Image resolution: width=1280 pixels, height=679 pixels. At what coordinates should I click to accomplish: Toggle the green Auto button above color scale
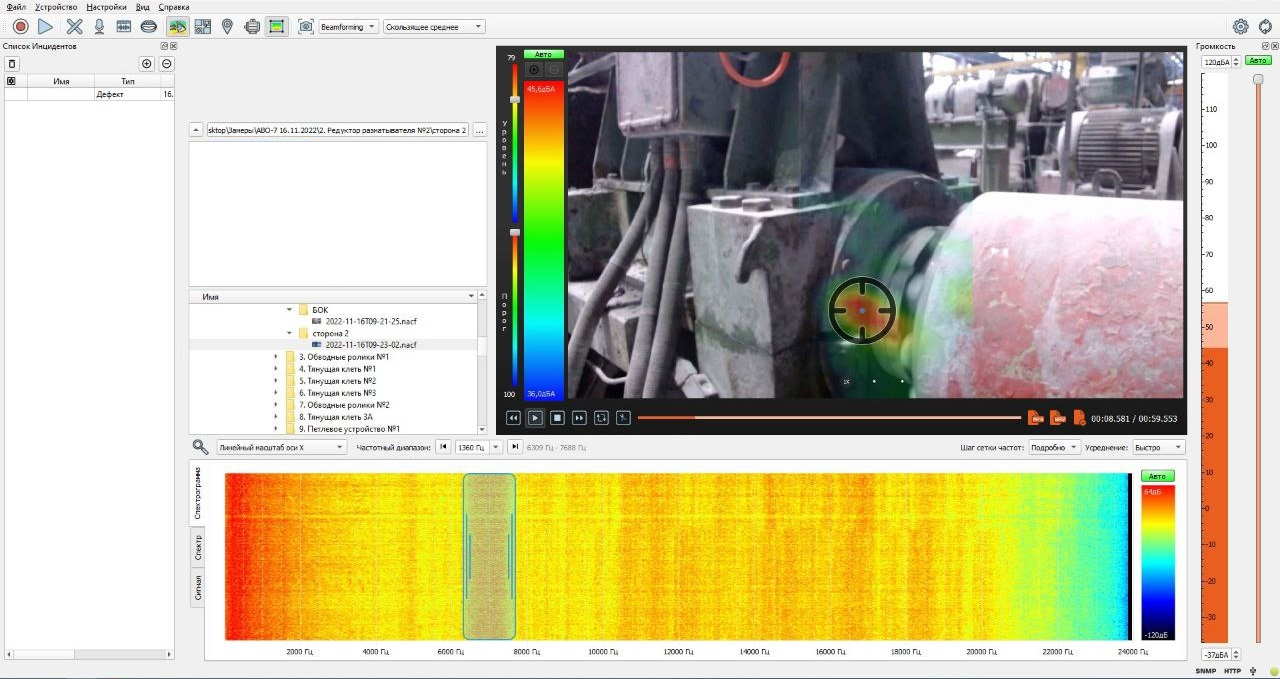point(543,55)
